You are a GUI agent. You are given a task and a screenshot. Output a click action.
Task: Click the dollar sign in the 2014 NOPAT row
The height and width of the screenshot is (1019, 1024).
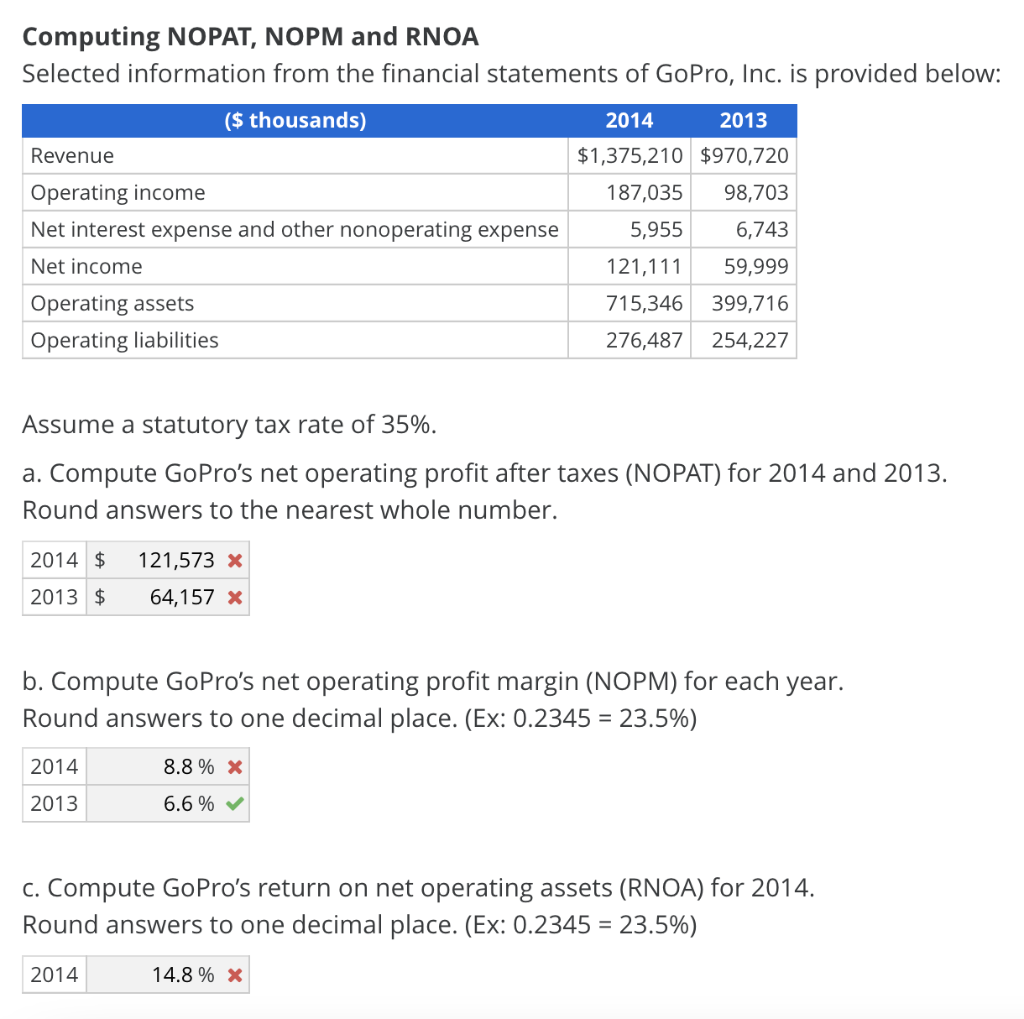(99, 560)
